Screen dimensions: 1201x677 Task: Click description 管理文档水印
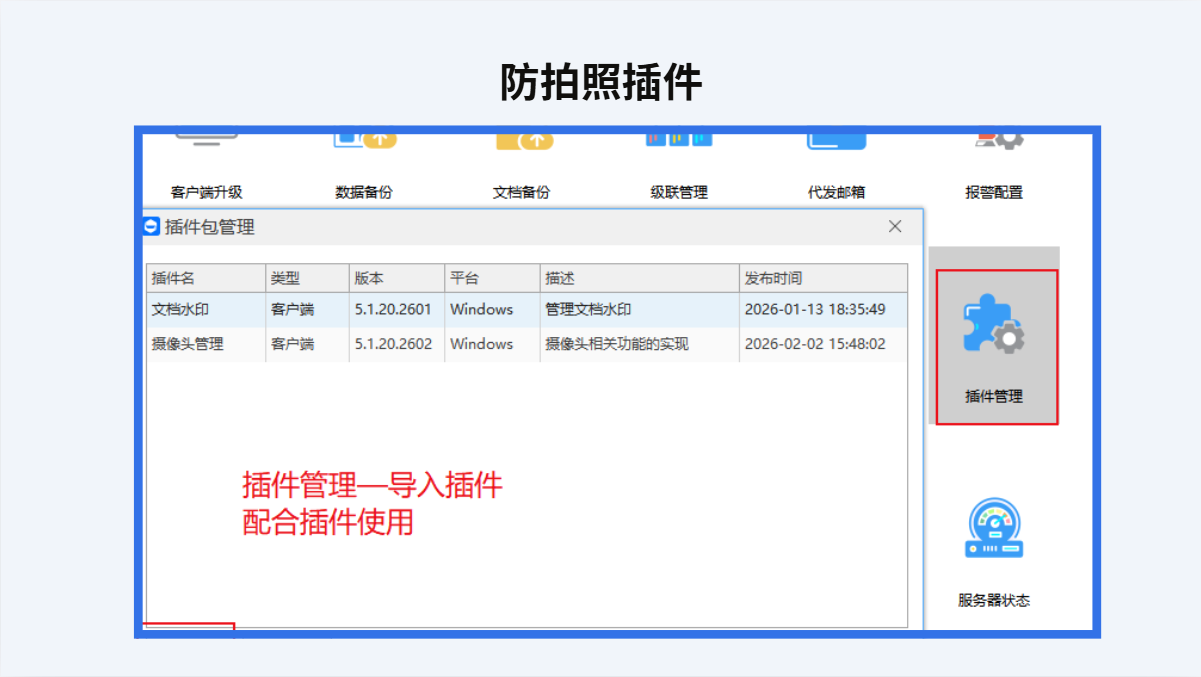click(x=588, y=310)
